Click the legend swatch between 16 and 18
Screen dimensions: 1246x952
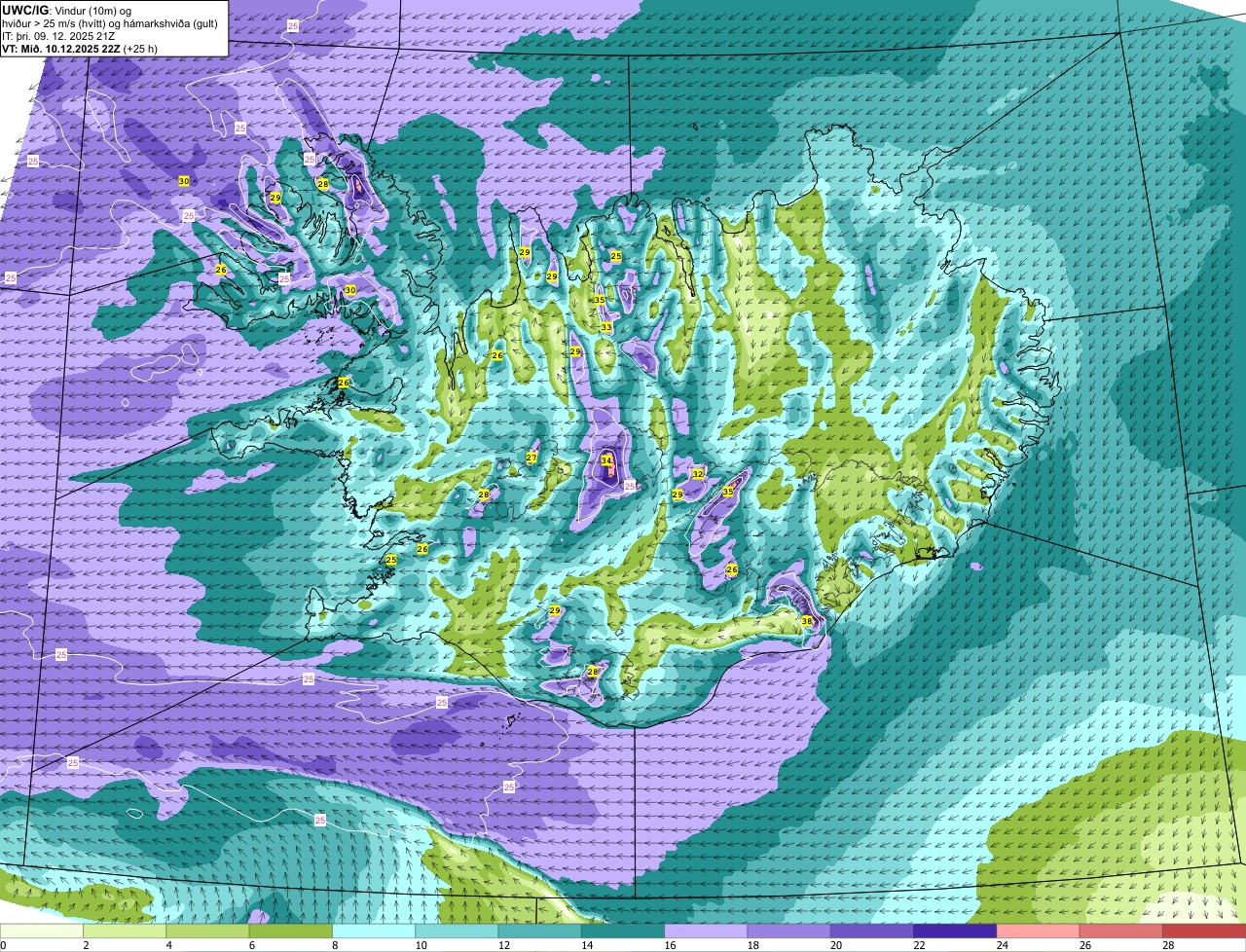point(706,932)
